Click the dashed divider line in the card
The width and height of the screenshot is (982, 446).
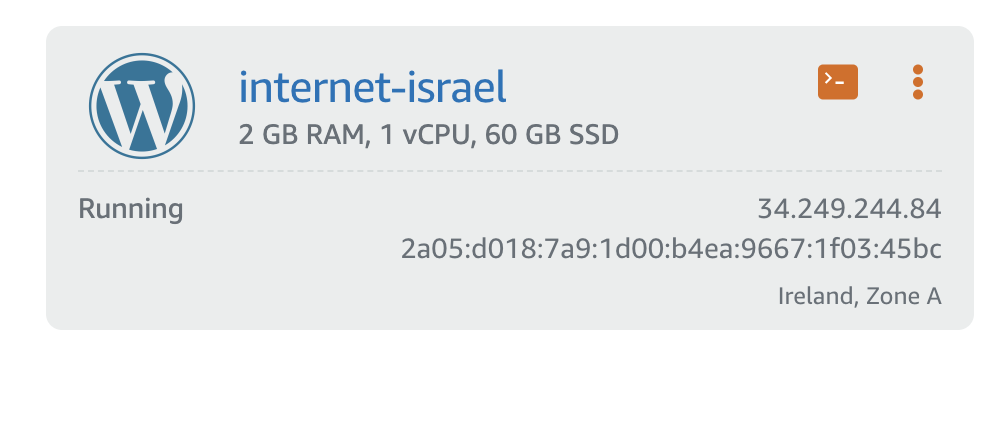click(x=510, y=170)
